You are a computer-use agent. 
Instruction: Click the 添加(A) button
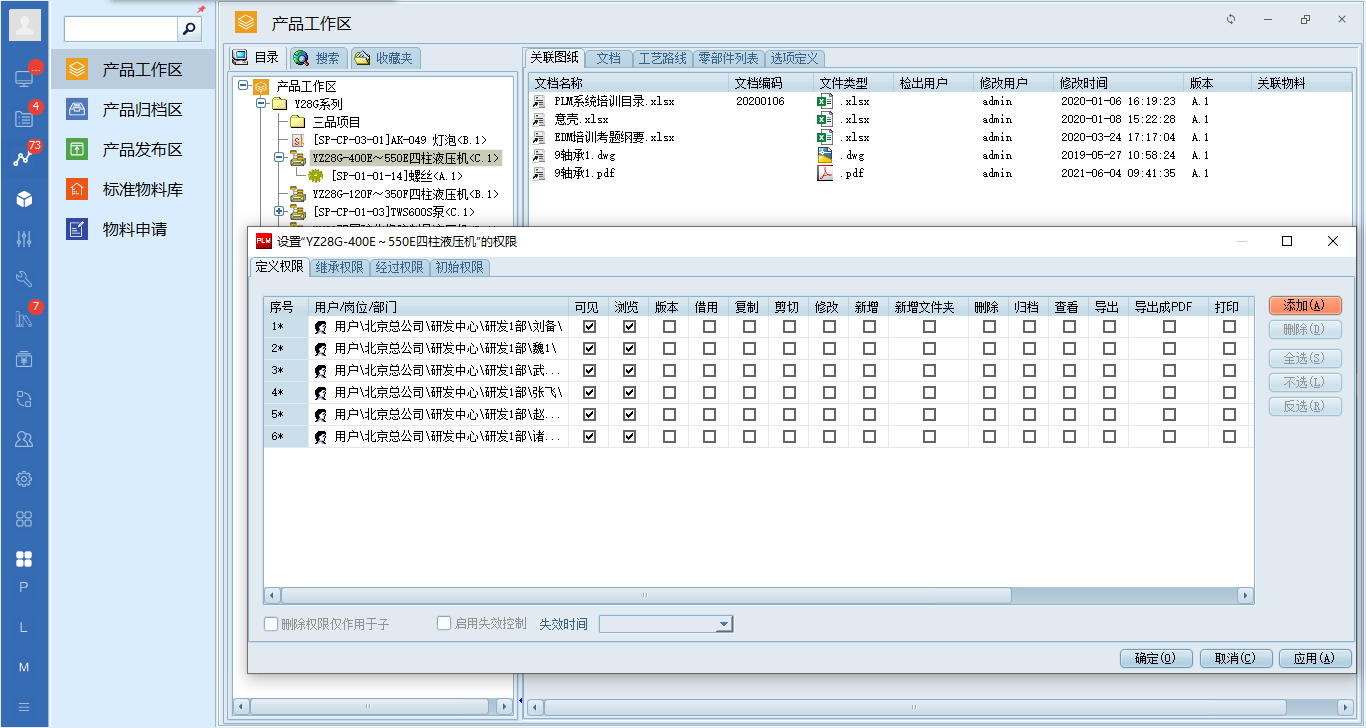[x=1307, y=306]
